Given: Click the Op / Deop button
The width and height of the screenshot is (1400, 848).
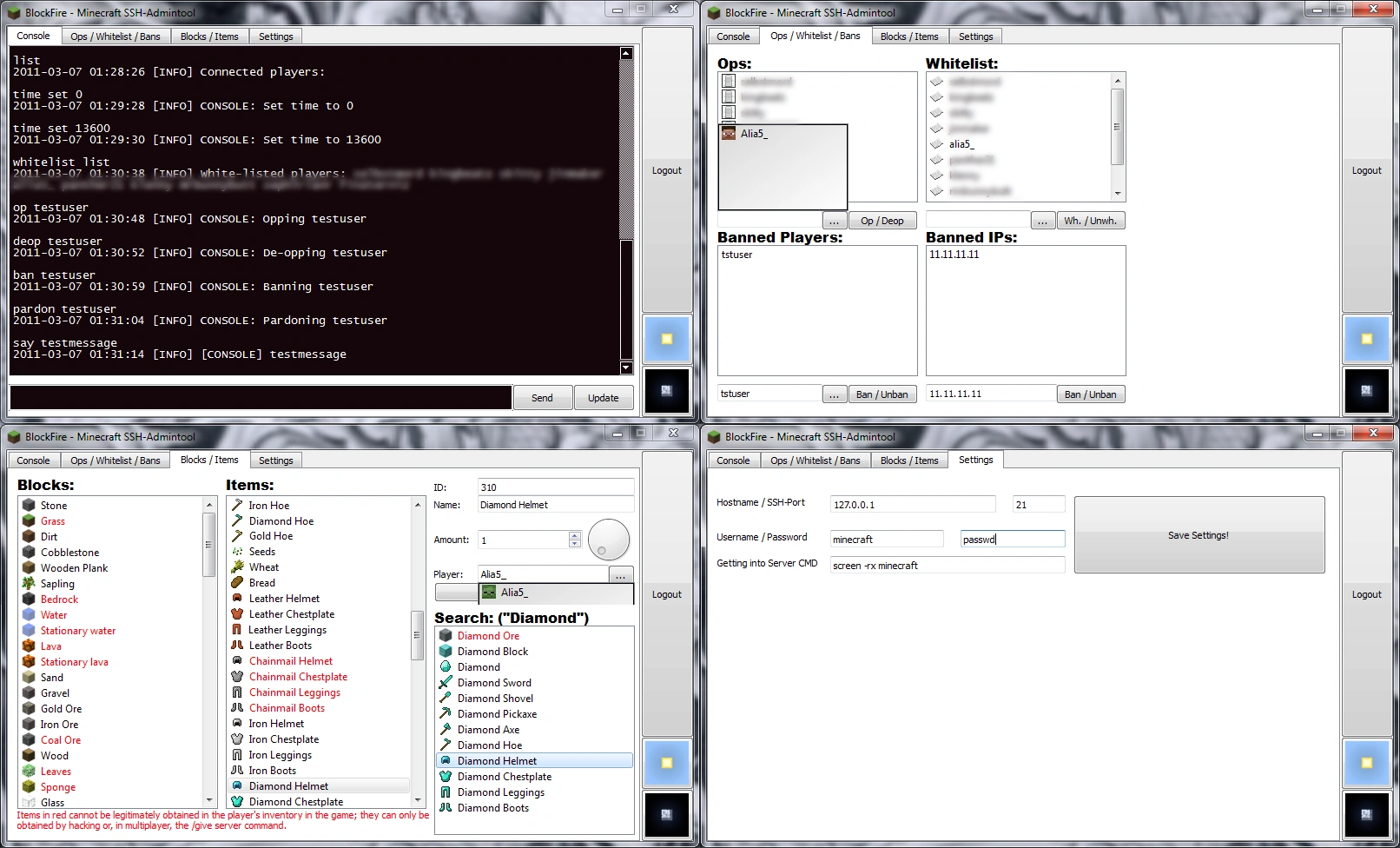Looking at the screenshot, I should pos(882,221).
